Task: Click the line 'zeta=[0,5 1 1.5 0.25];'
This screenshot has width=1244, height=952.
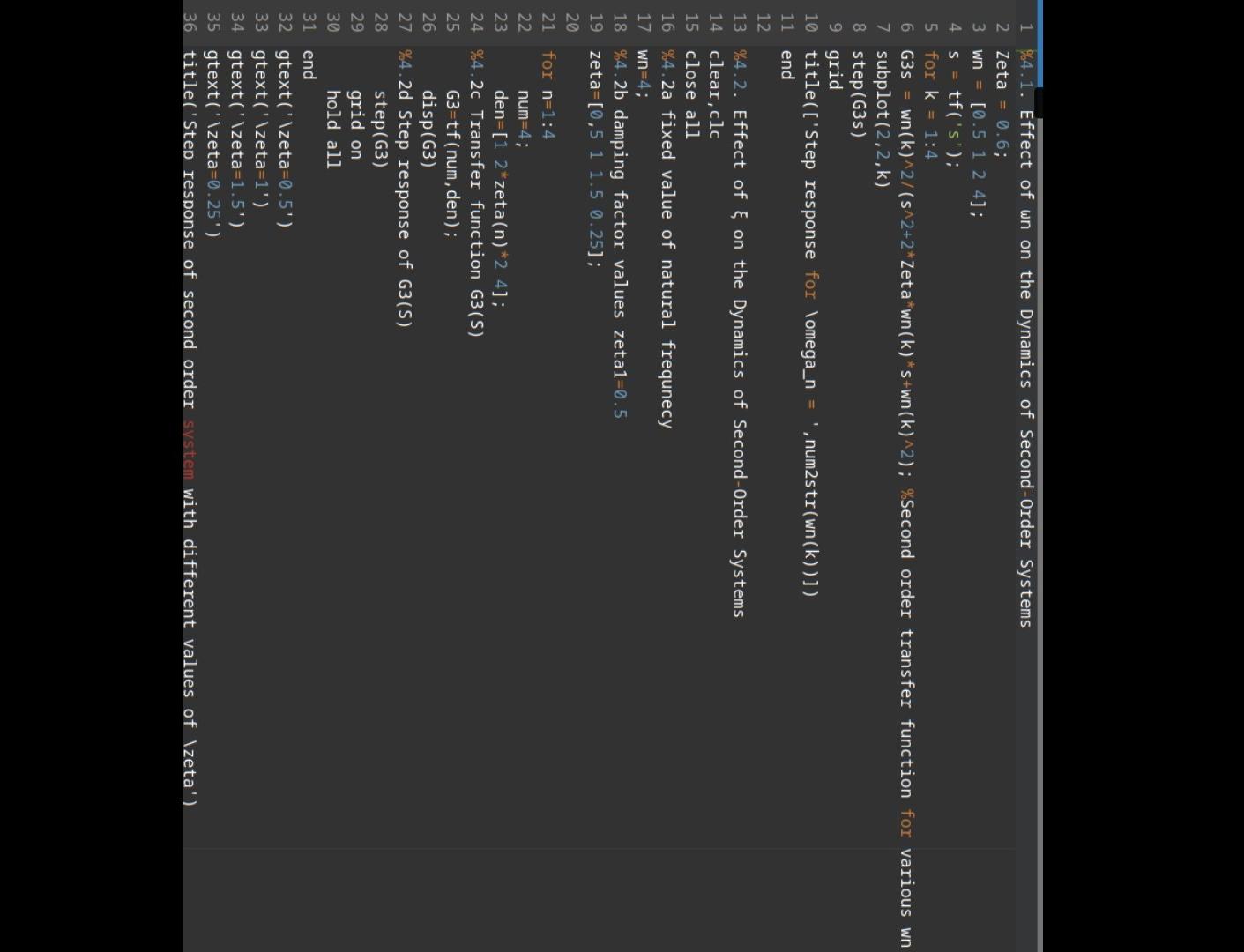Action: [596, 159]
